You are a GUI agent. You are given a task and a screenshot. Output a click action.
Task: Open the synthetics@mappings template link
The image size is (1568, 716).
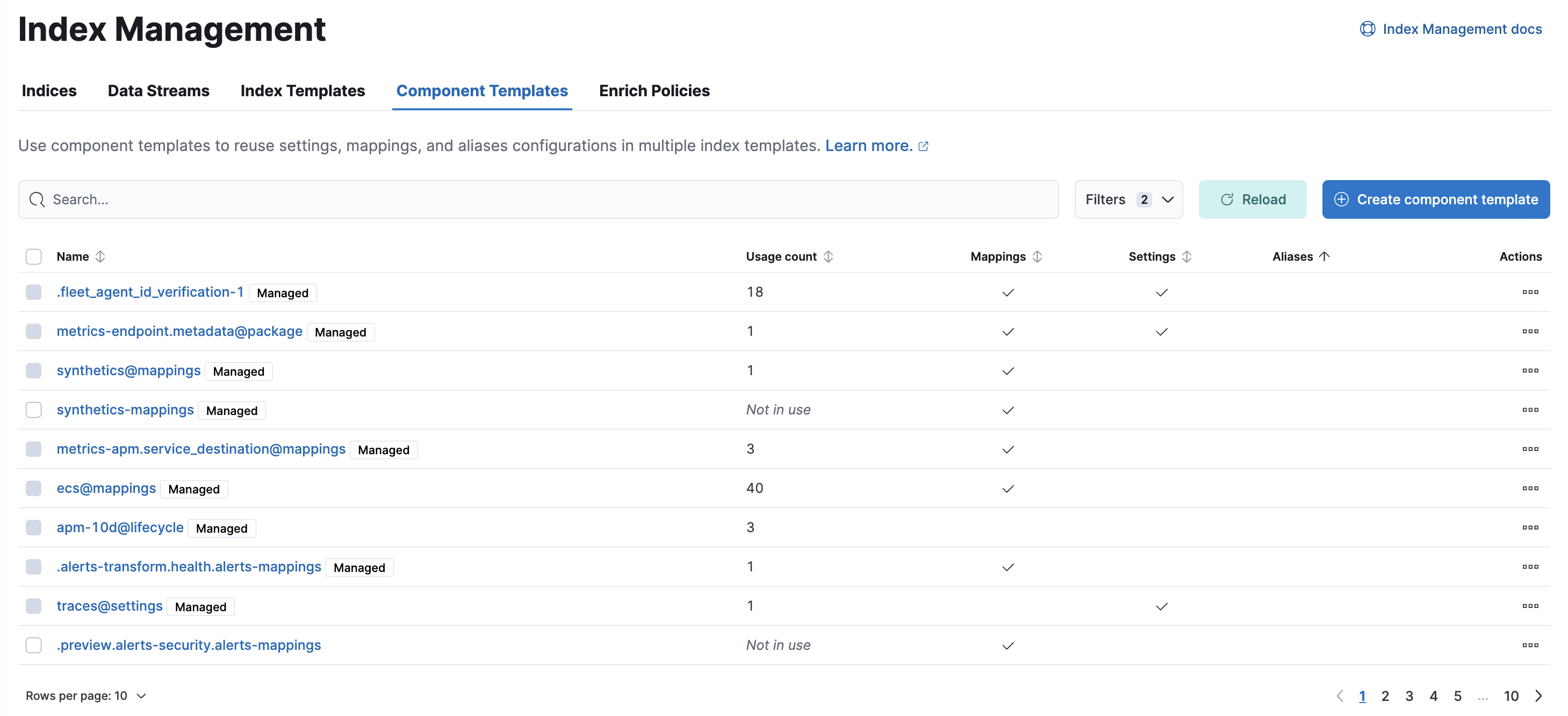click(x=128, y=370)
